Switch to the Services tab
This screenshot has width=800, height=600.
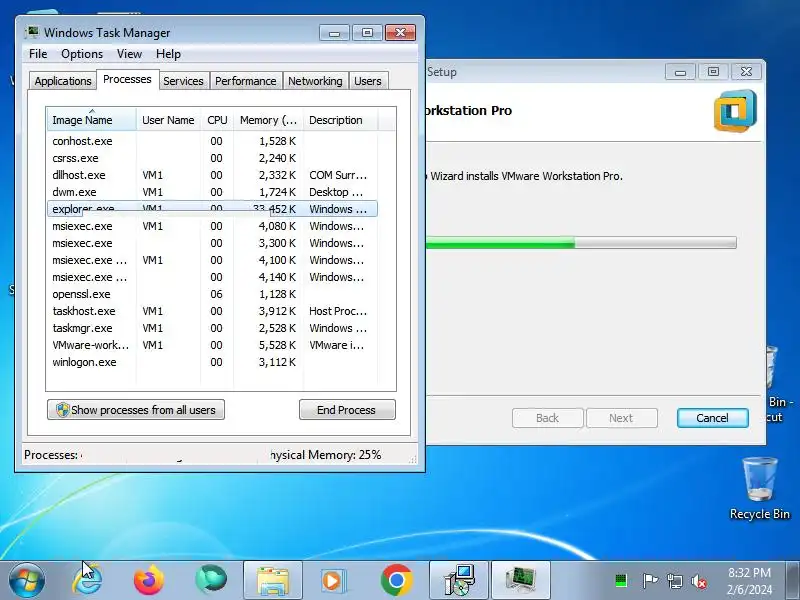[x=183, y=81]
